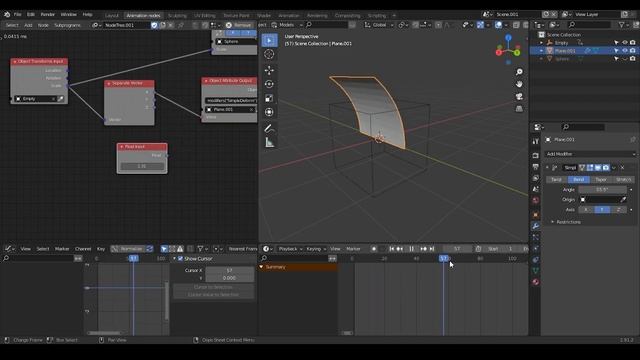The height and width of the screenshot is (360, 640).
Task: Toggle visibility eye for Empty in outliner
Action: [624, 42]
